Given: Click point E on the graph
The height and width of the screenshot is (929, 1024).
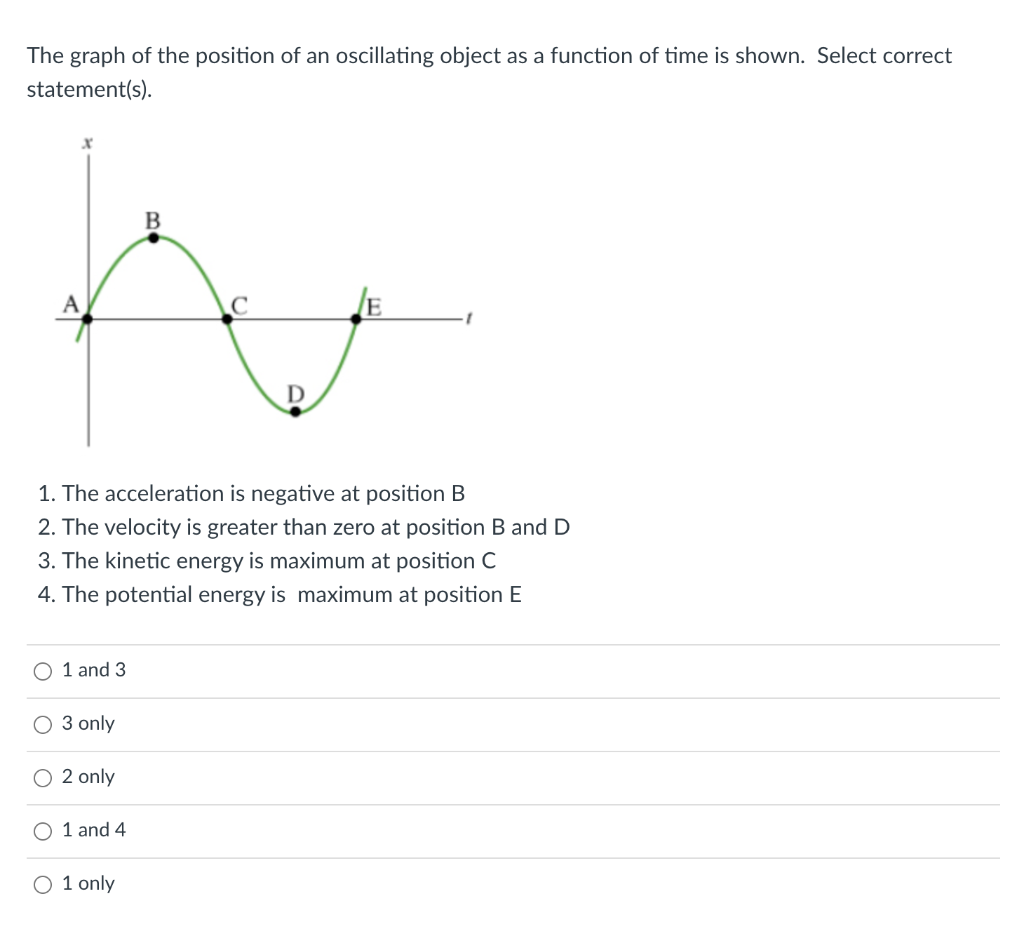Looking at the screenshot, I should [x=356, y=320].
